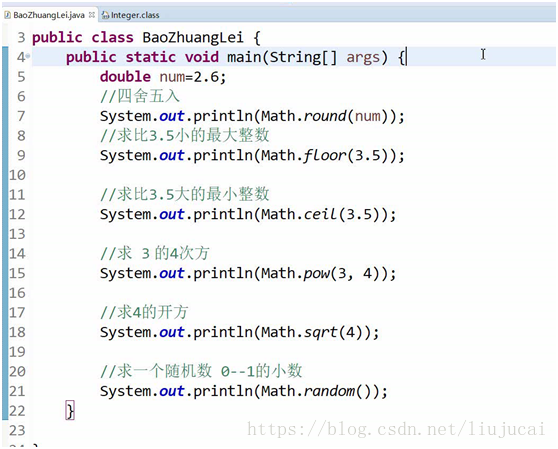The height and width of the screenshot is (449, 558).
Task: Place cursor on 'double num=2.6;' line
Action: click(163, 77)
